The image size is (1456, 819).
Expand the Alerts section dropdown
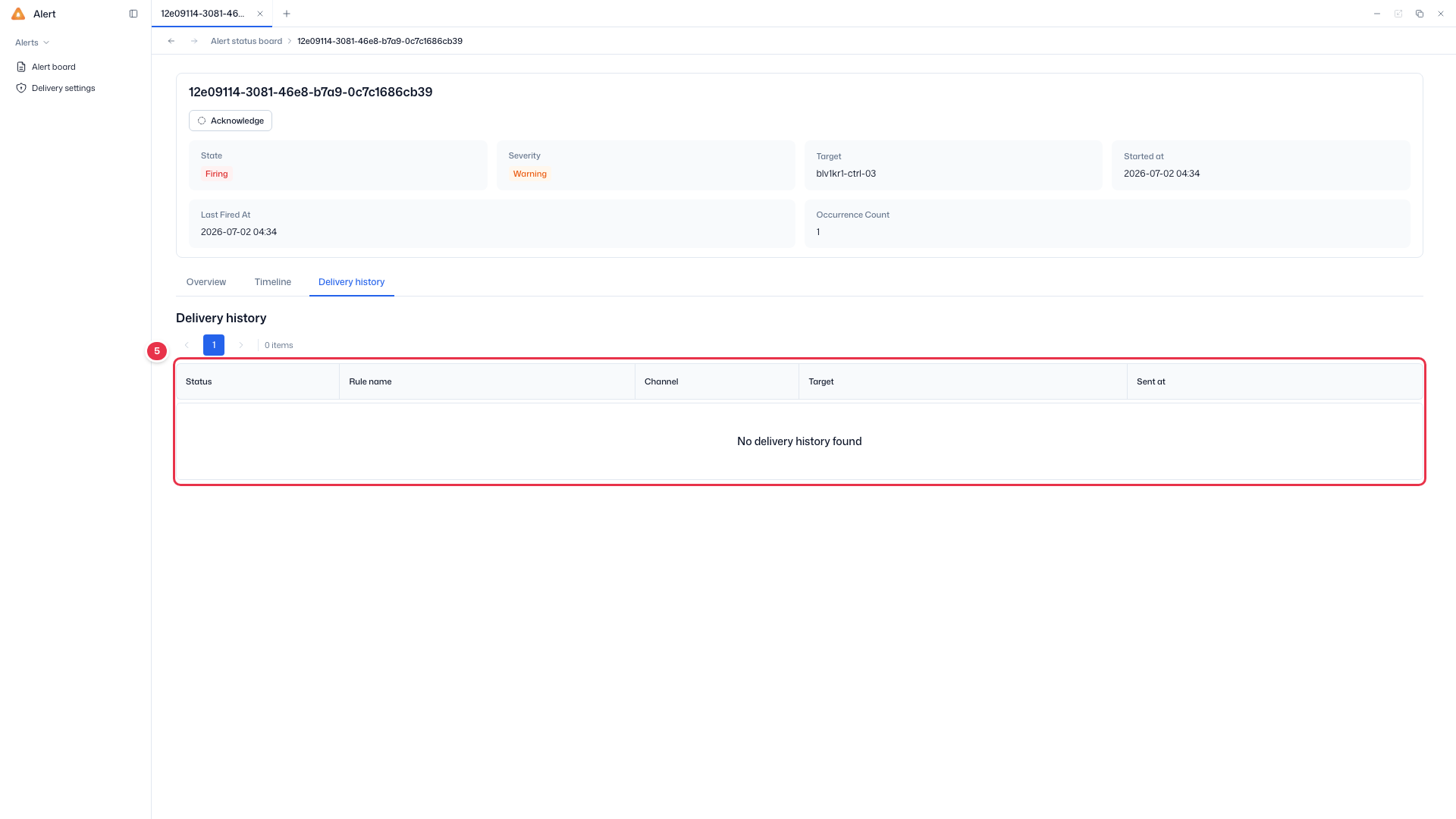(x=33, y=42)
